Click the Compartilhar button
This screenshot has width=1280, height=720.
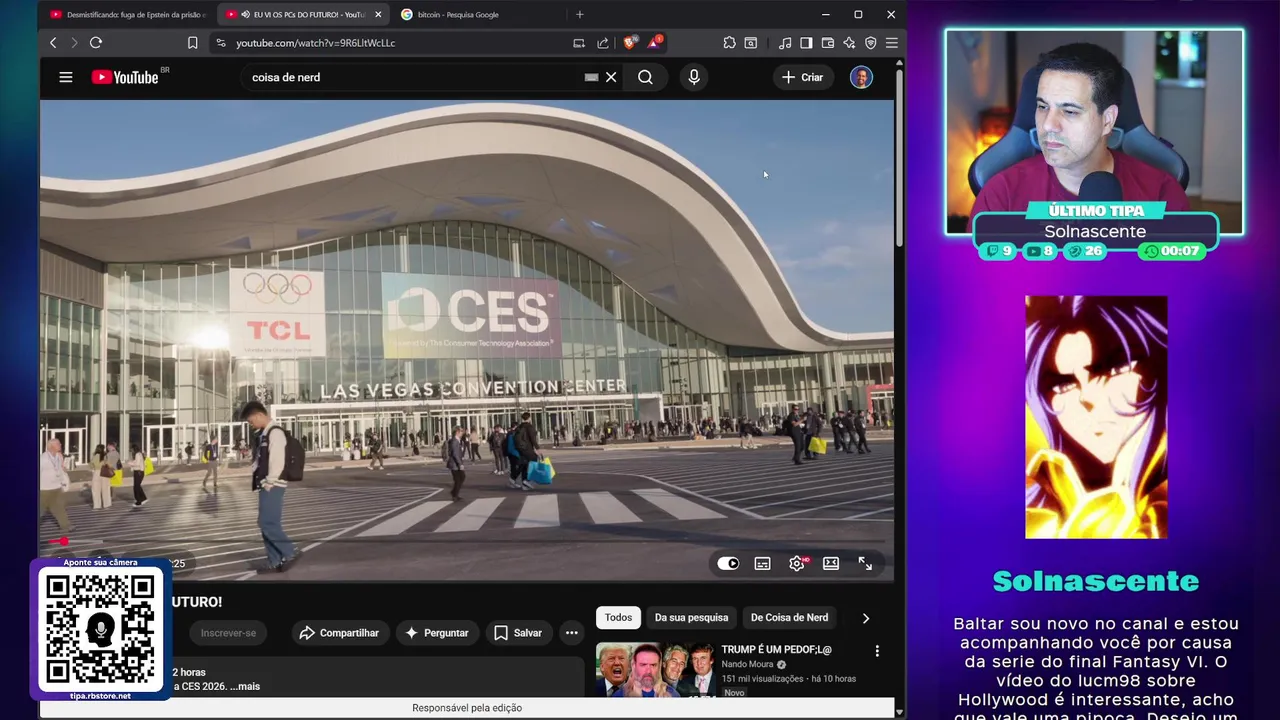(339, 633)
